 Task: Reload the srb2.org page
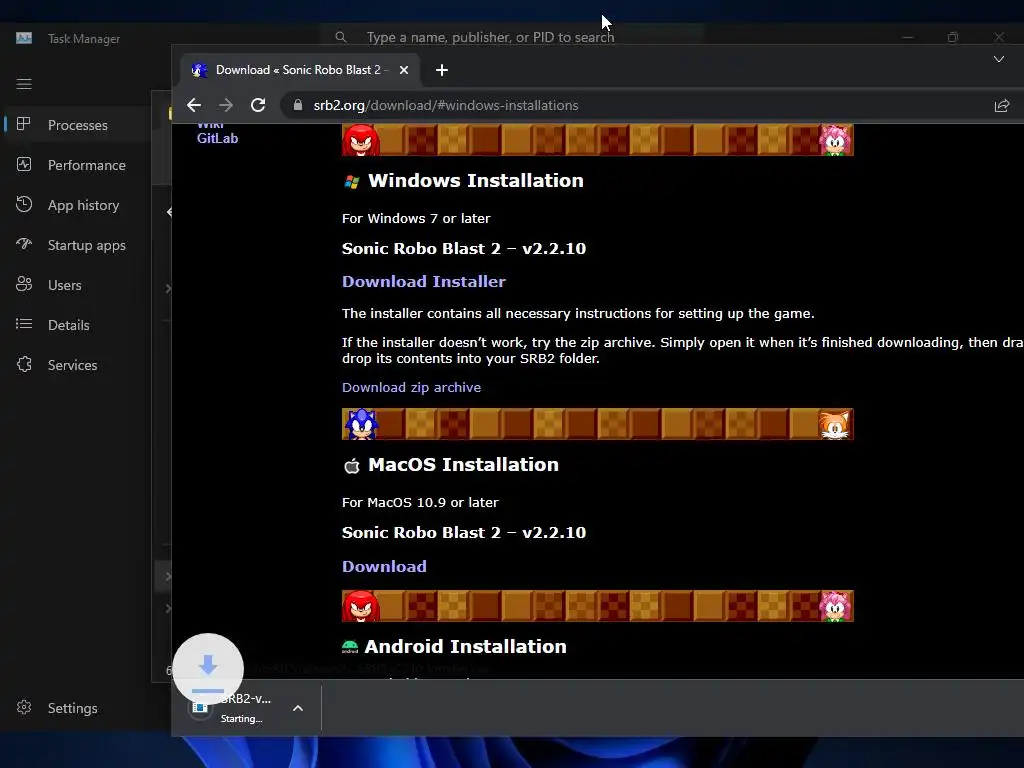(x=258, y=105)
